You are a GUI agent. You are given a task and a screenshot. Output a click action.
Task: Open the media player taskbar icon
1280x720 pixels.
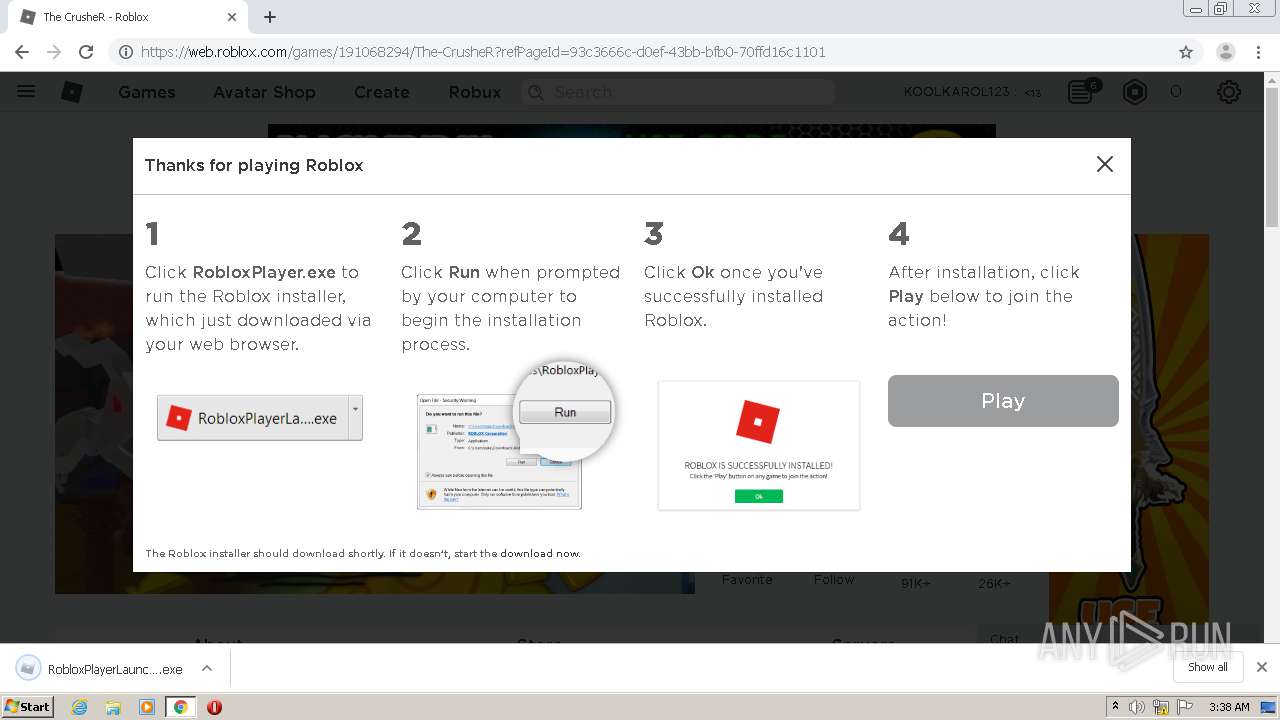pos(147,707)
